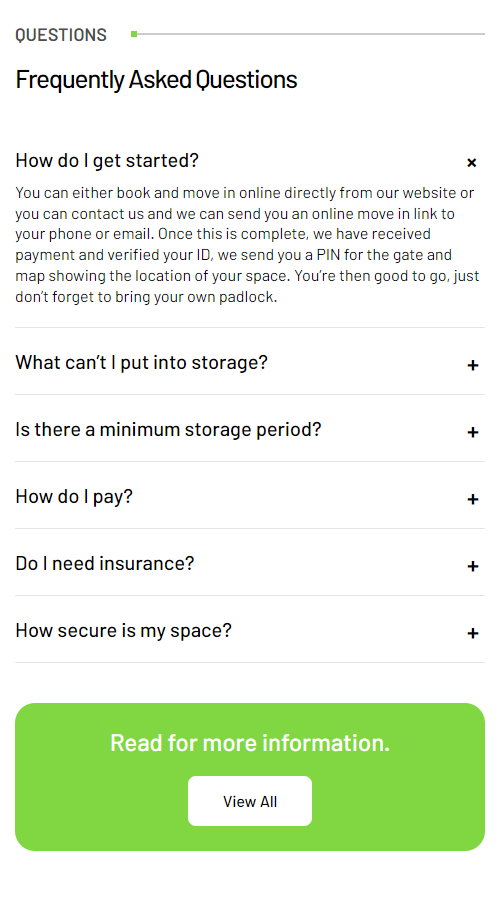This screenshot has height=901, width=500.
Task: Click the Frequently Asked Questions heading
Action: coord(156,79)
